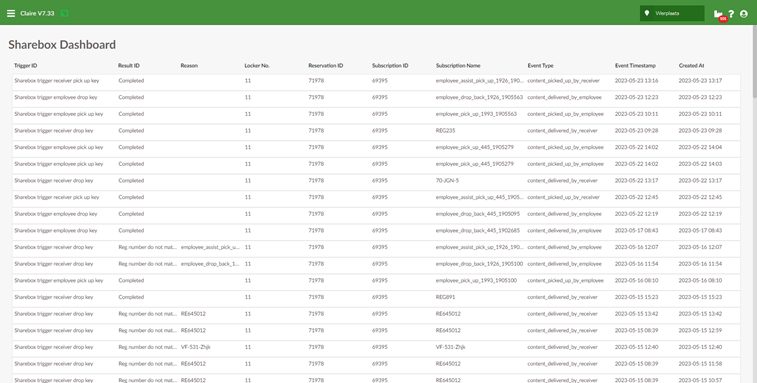Viewport: 757px width, 383px height.
Task: Click the Event Type column header
Action: [x=540, y=66]
